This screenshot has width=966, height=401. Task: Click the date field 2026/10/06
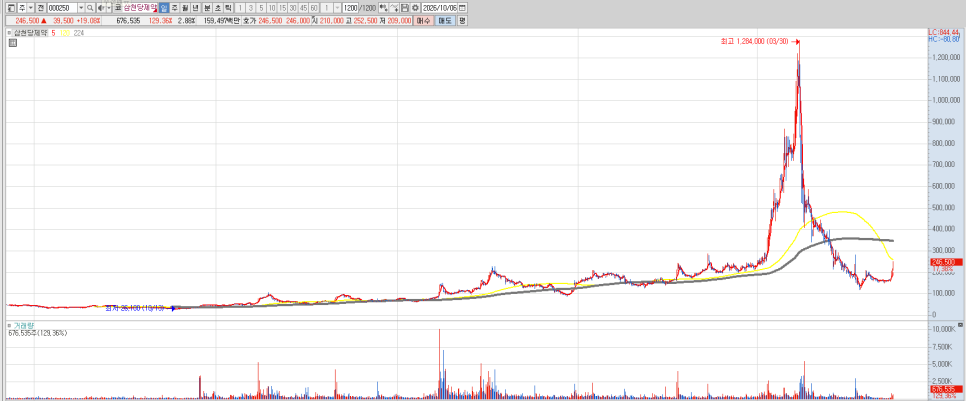click(440, 8)
